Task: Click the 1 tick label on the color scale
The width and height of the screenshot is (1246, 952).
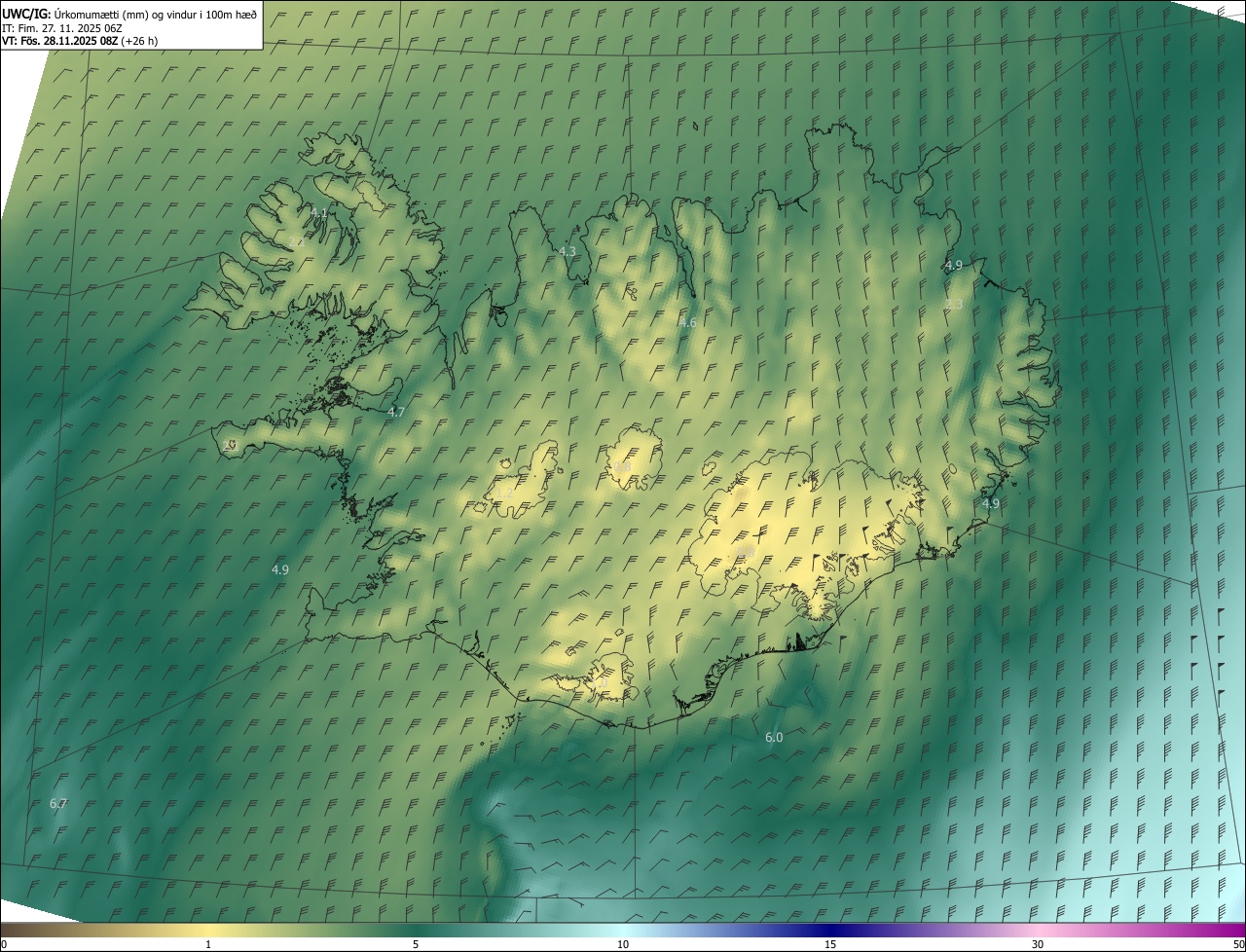Action: coord(208,944)
